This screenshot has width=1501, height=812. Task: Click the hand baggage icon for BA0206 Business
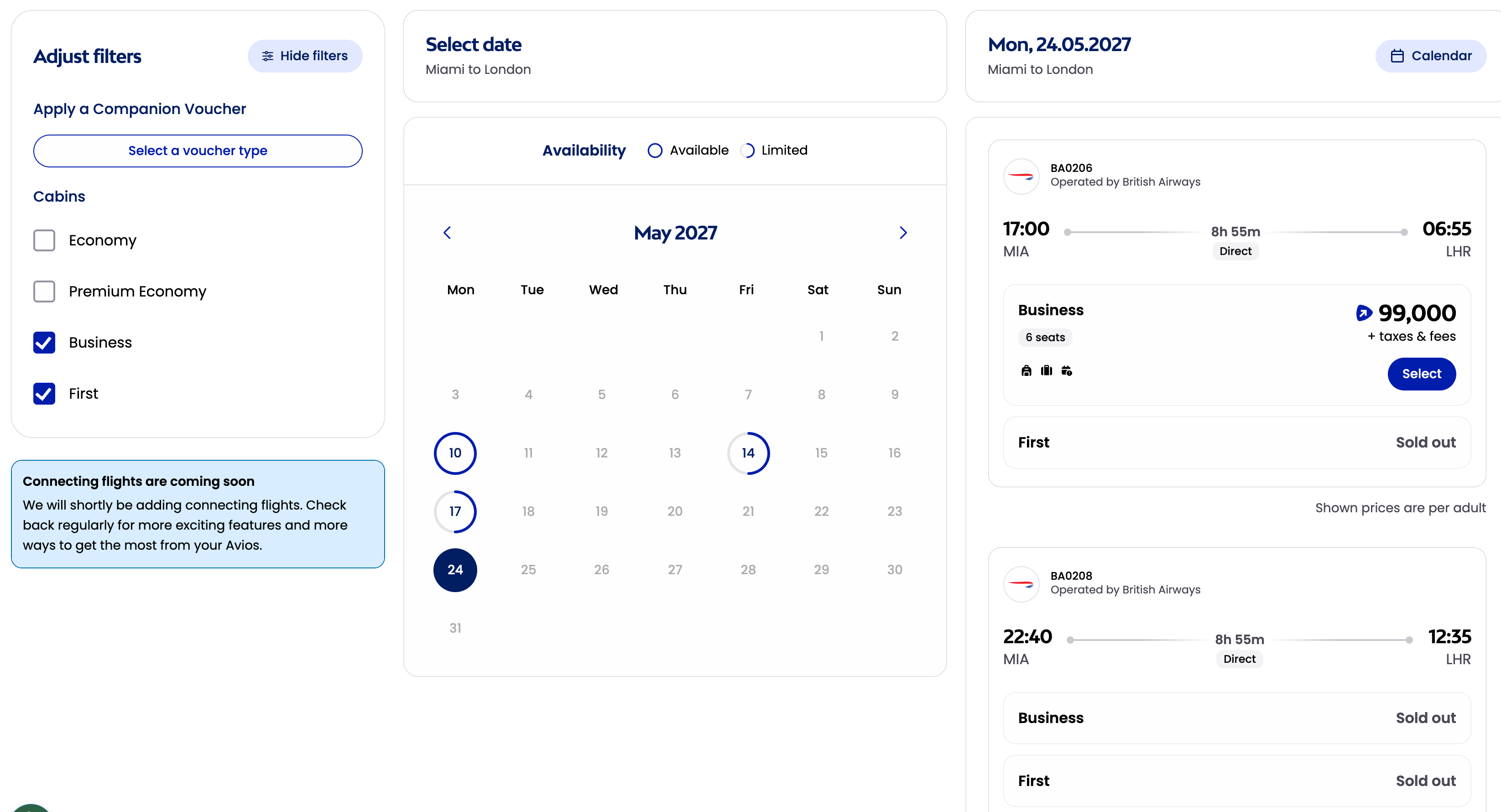(1026, 370)
